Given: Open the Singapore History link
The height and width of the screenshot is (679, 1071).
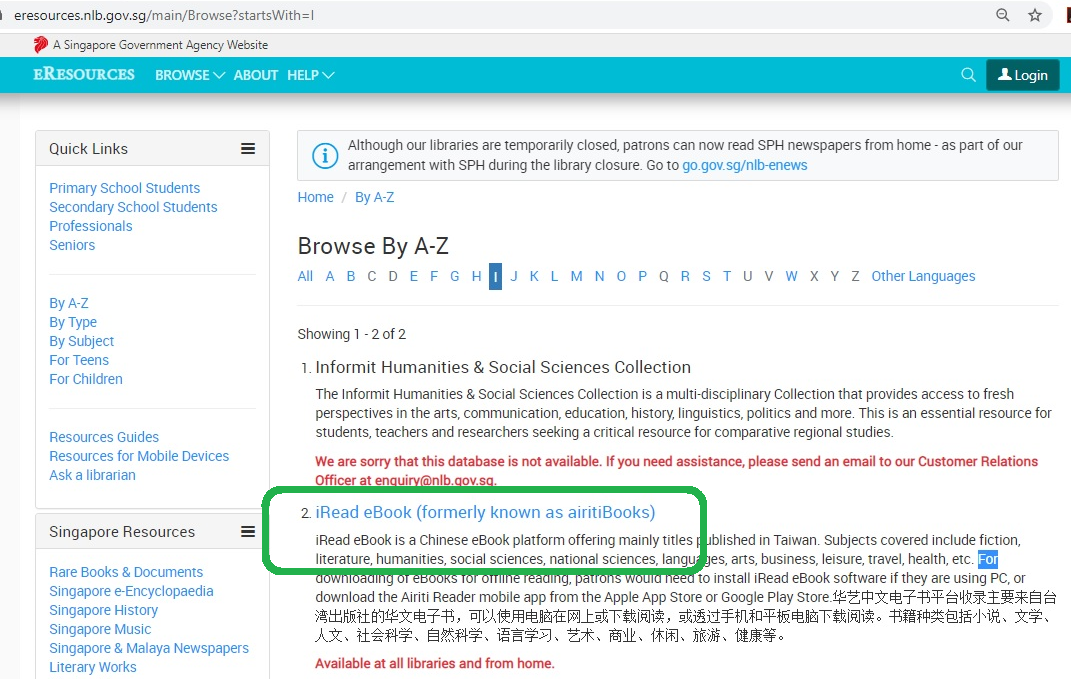Looking at the screenshot, I should 103,611.
